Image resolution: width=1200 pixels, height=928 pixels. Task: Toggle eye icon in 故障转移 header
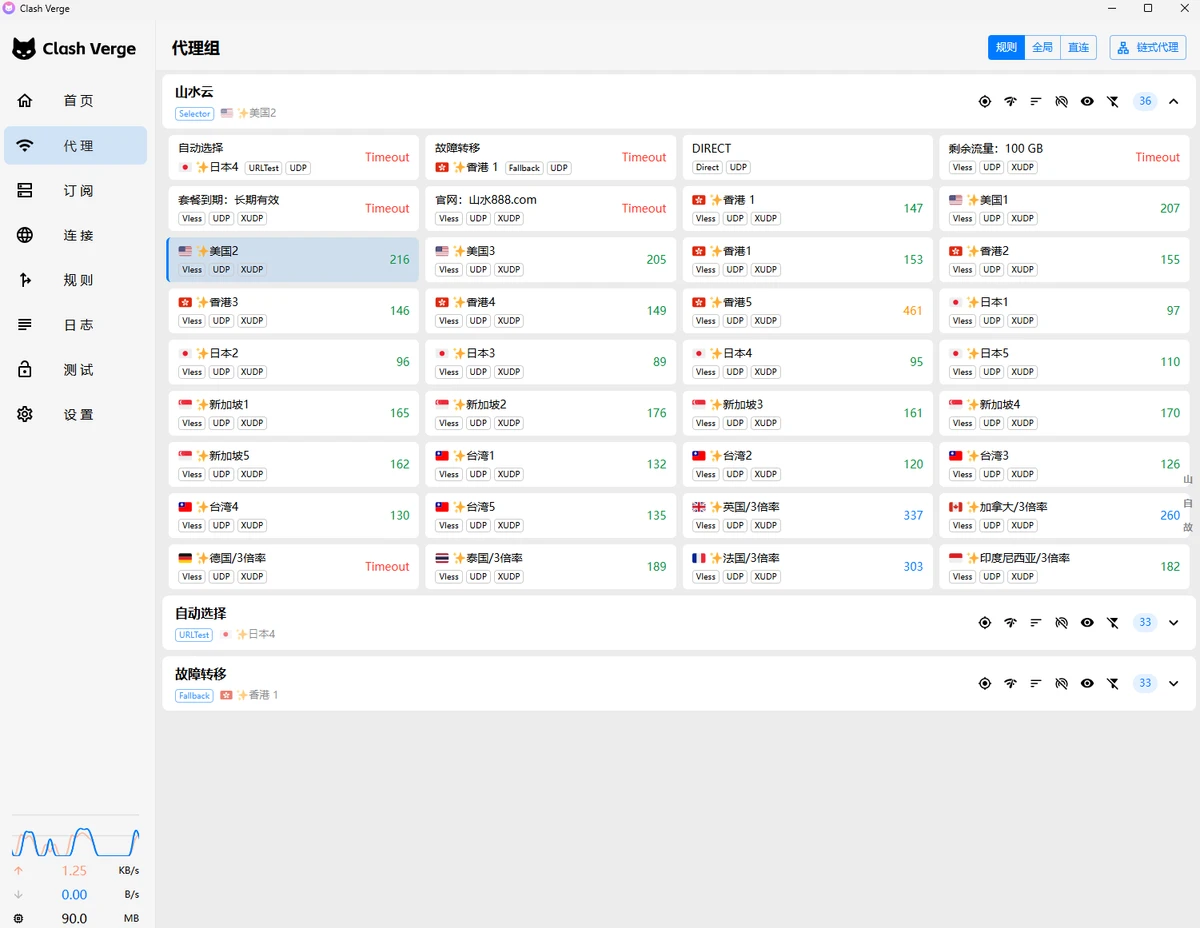[x=1087, y=683]
